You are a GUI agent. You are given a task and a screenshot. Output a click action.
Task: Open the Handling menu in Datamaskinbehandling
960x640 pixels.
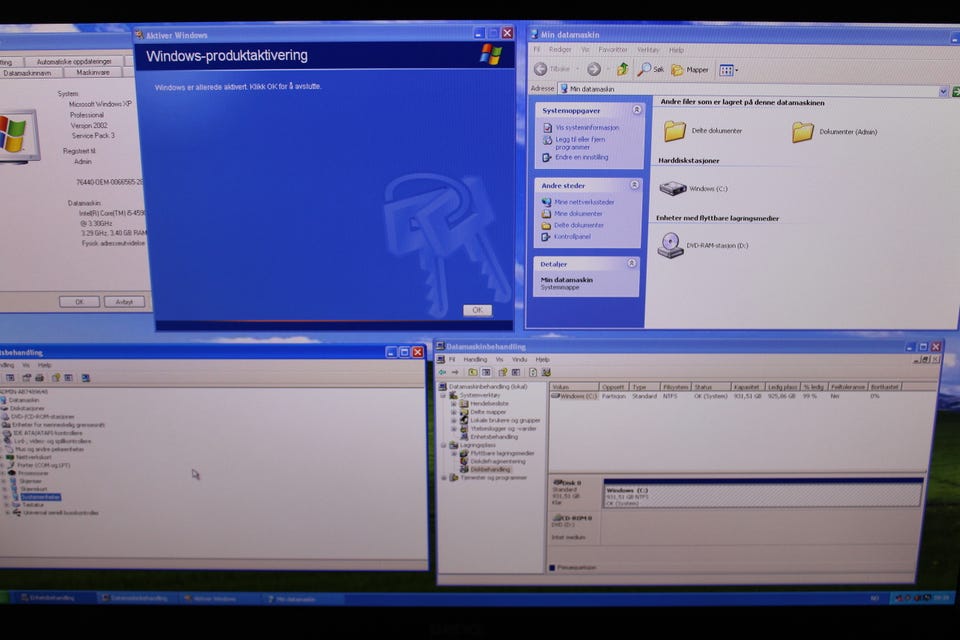[x=475, y=360]
